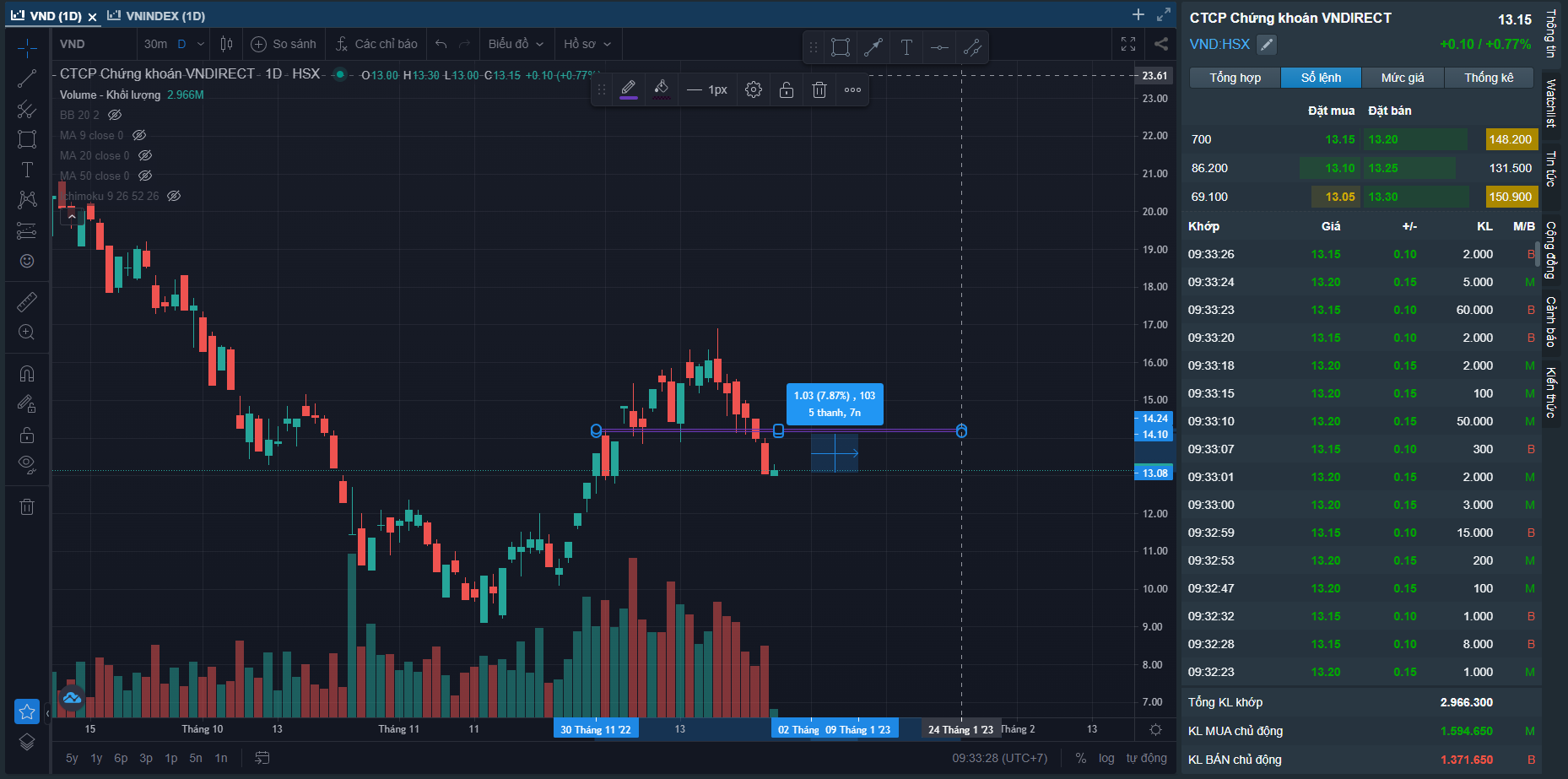
Task: Activate the zoom in tool
Action: (x=27, y=332)
